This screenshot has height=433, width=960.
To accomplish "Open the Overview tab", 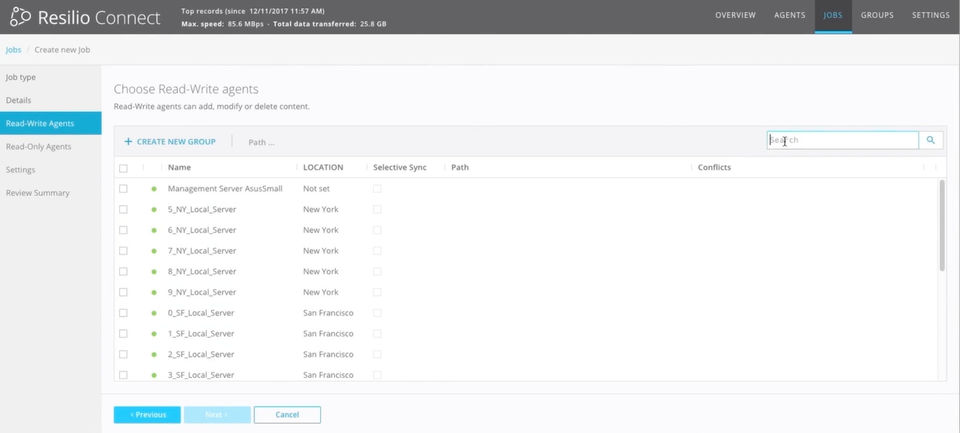I will coord(735,15).
